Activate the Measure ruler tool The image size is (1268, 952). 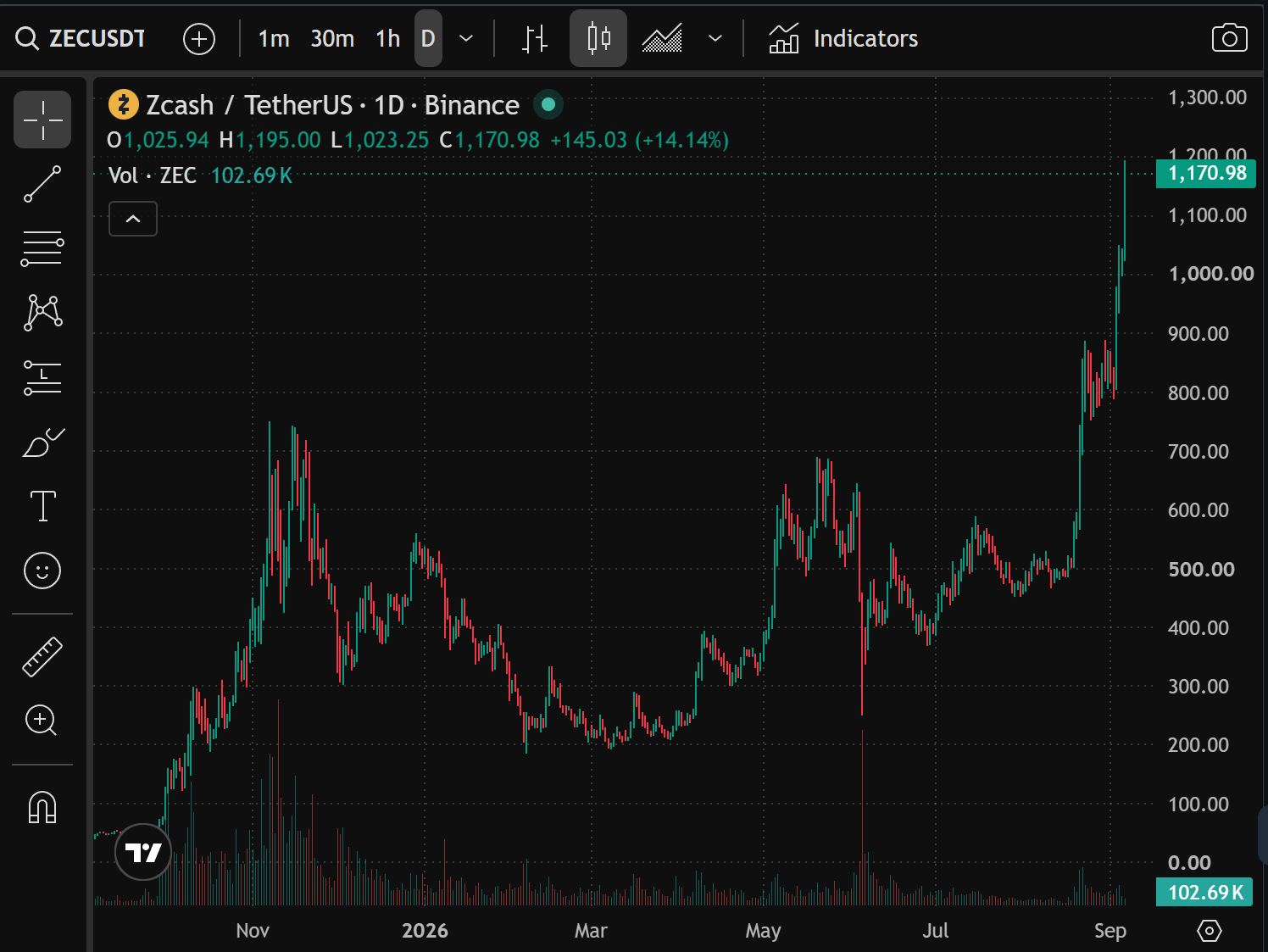click(42, 657)
